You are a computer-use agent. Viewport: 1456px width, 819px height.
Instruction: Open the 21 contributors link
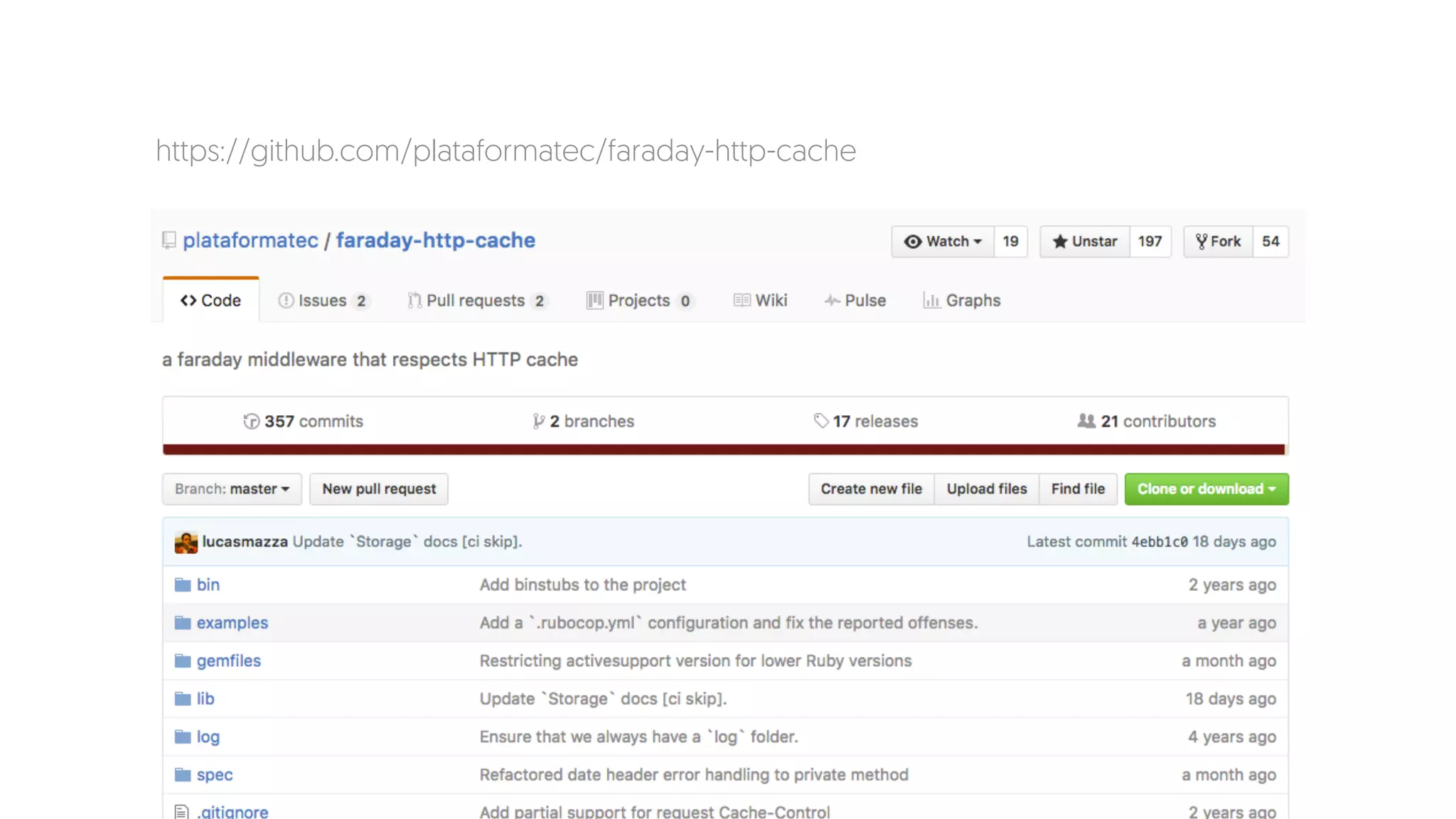(x=1147, y=422)
